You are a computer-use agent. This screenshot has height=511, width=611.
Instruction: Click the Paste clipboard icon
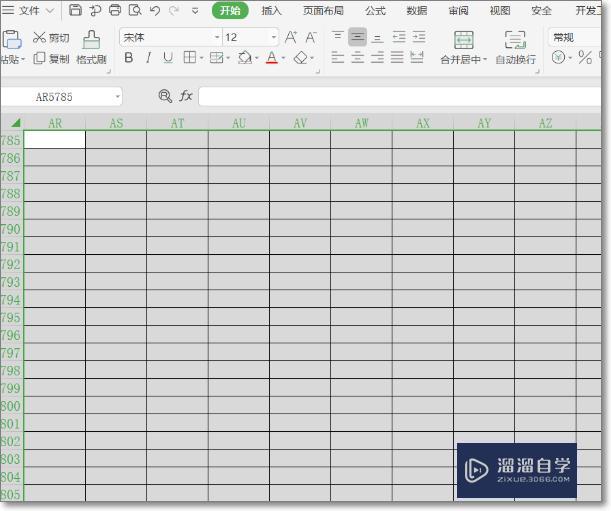11,39
